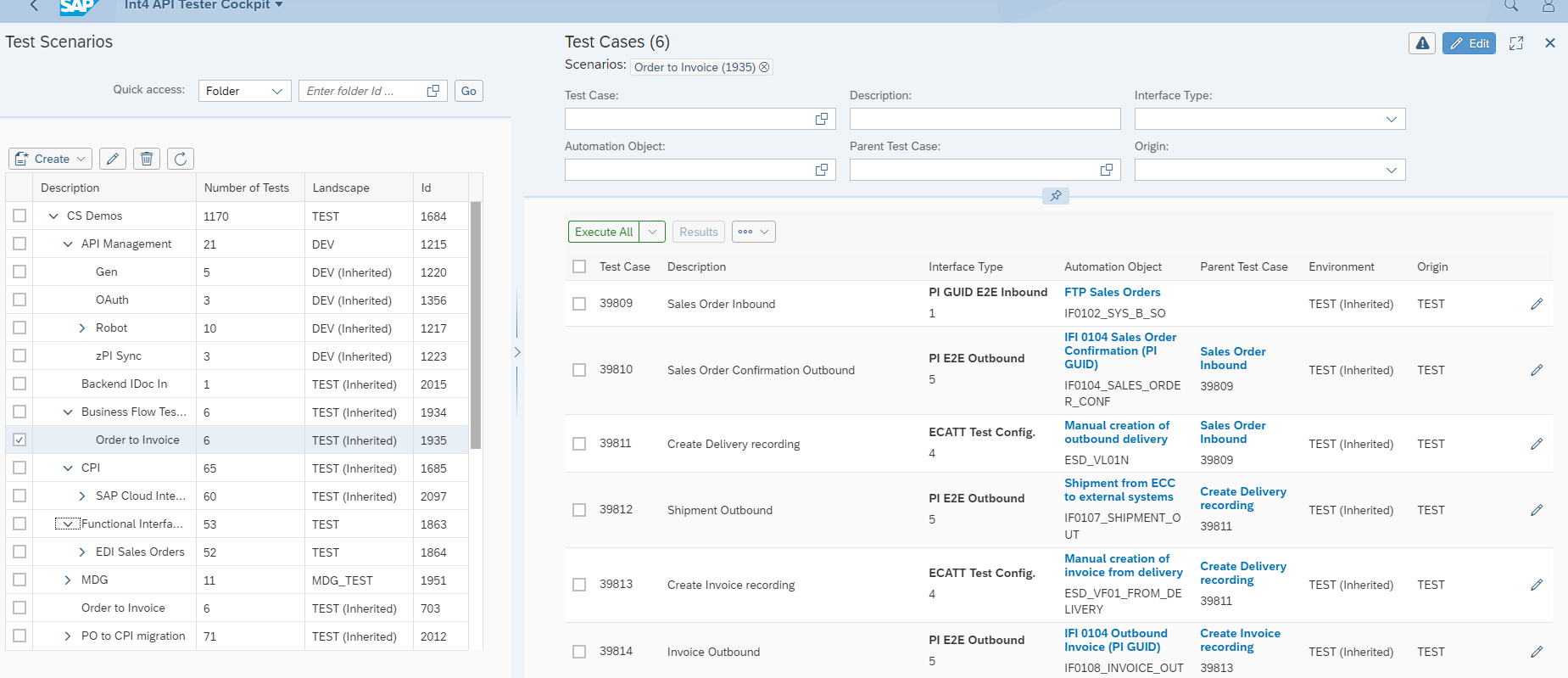1568x678 pixels.
Task: Expand the Robot folder node
Action: pyautogui.click(x=82, y=328)
